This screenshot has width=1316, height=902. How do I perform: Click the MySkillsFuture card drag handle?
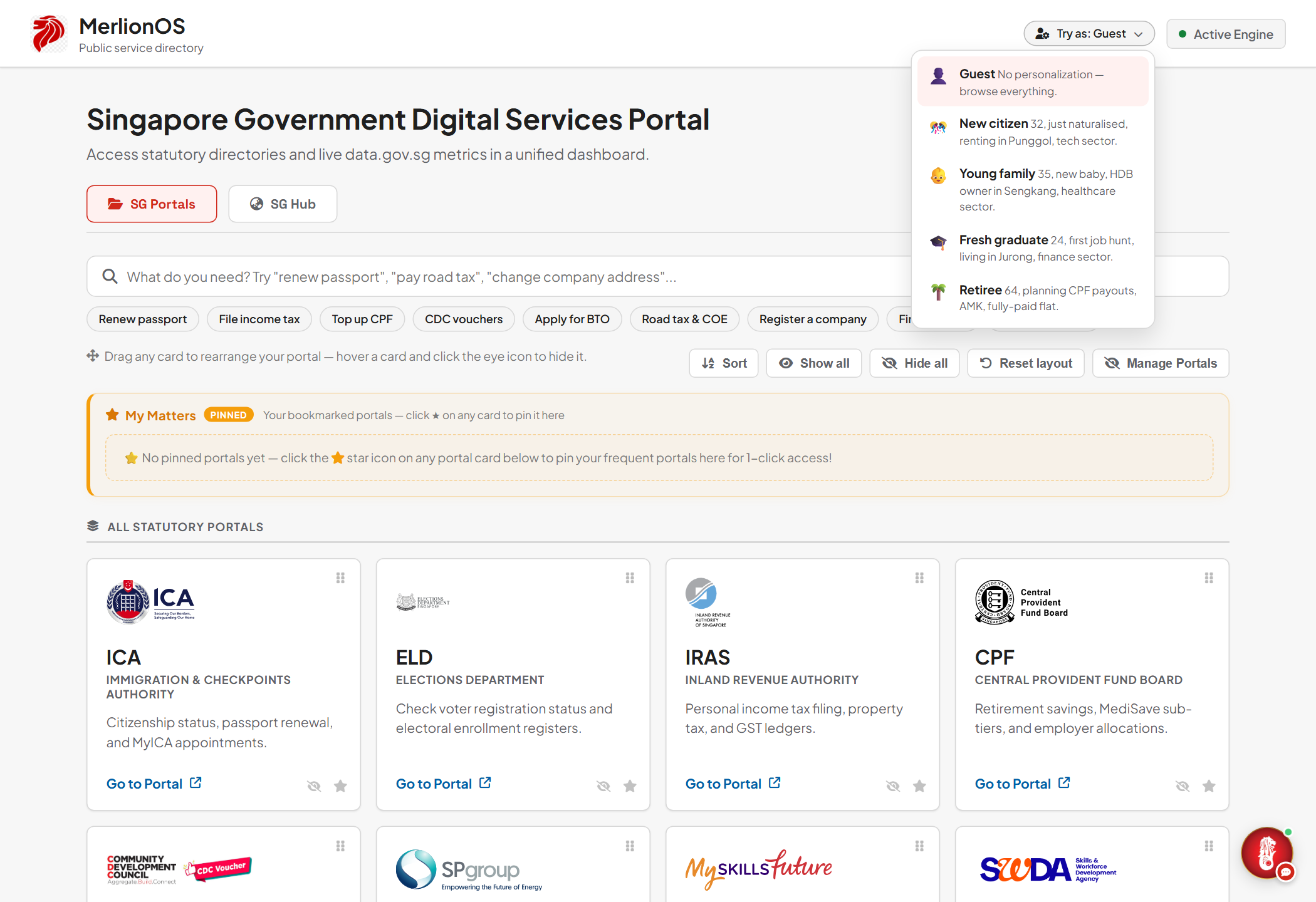(919, 846)
